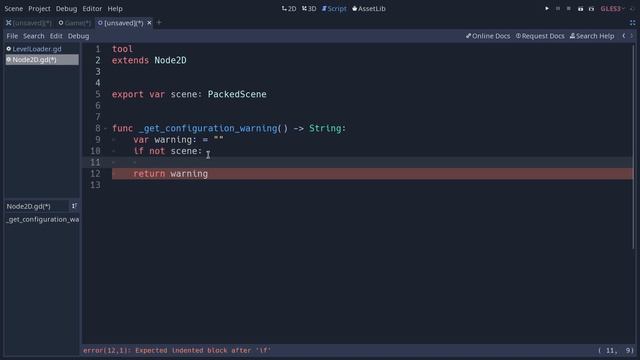
Task: Play the project with the play button
Action: 547,9
